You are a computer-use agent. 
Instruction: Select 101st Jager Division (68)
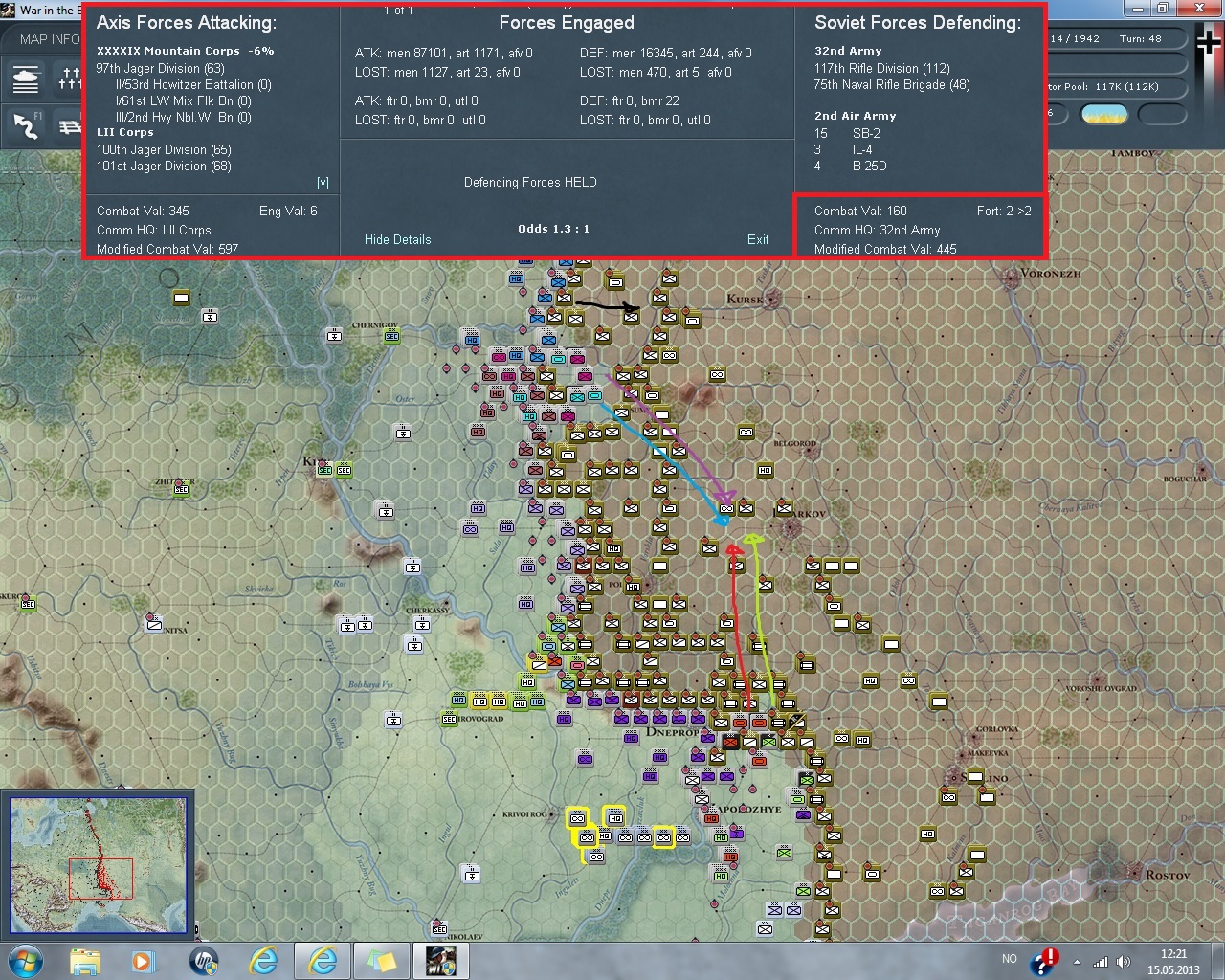[164, 167]
